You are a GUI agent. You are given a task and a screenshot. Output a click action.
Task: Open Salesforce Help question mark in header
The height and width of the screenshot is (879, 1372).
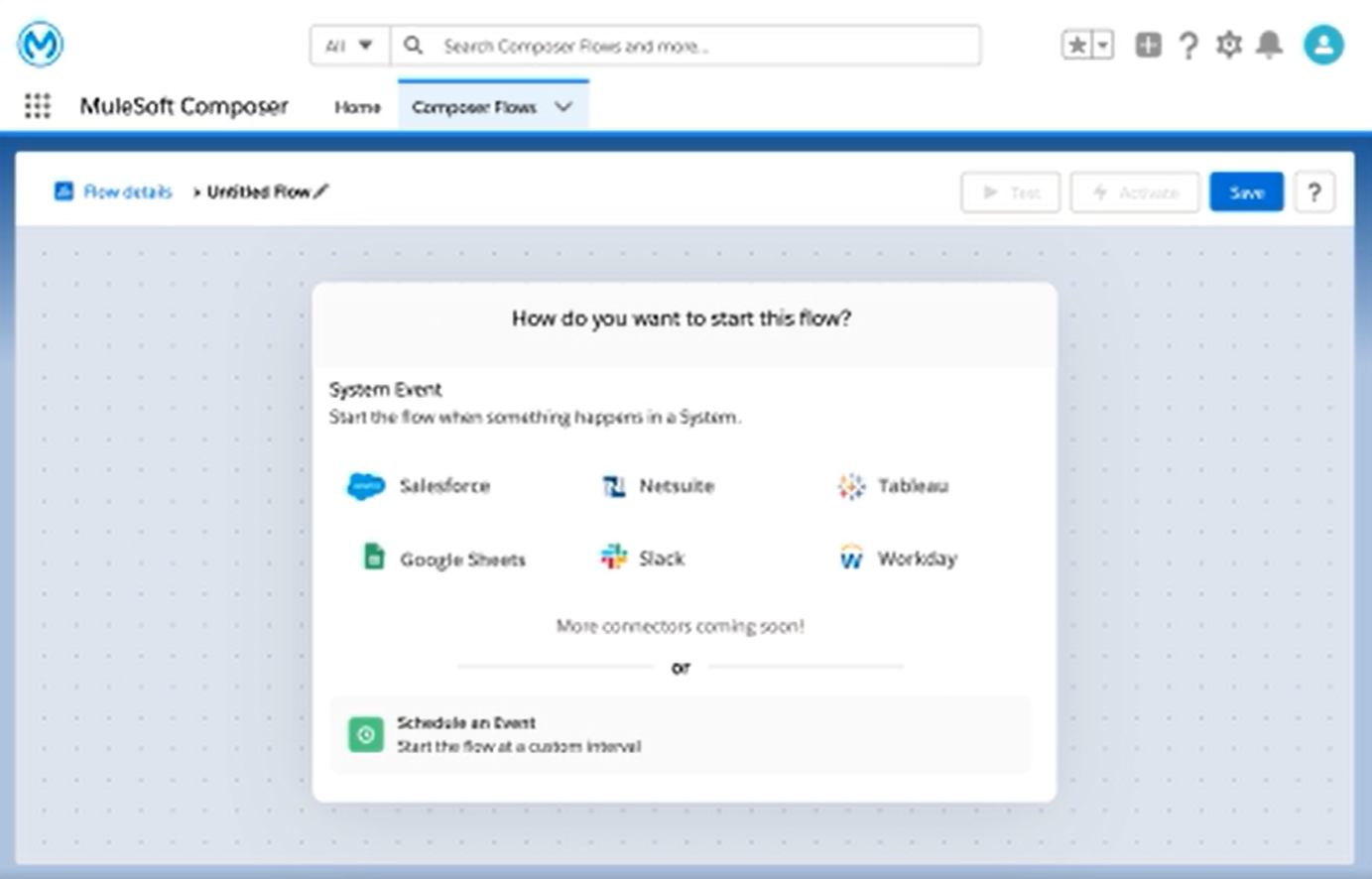[x=1188, y=45]
